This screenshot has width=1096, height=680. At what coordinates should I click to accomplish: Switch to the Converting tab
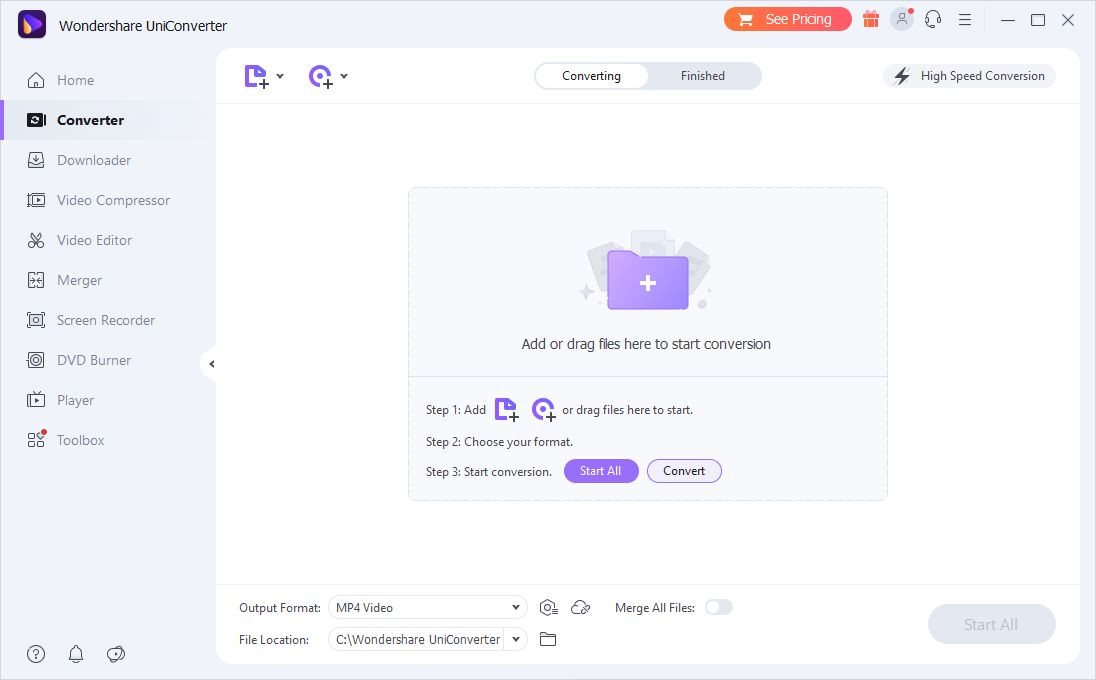tap(591, 76)
